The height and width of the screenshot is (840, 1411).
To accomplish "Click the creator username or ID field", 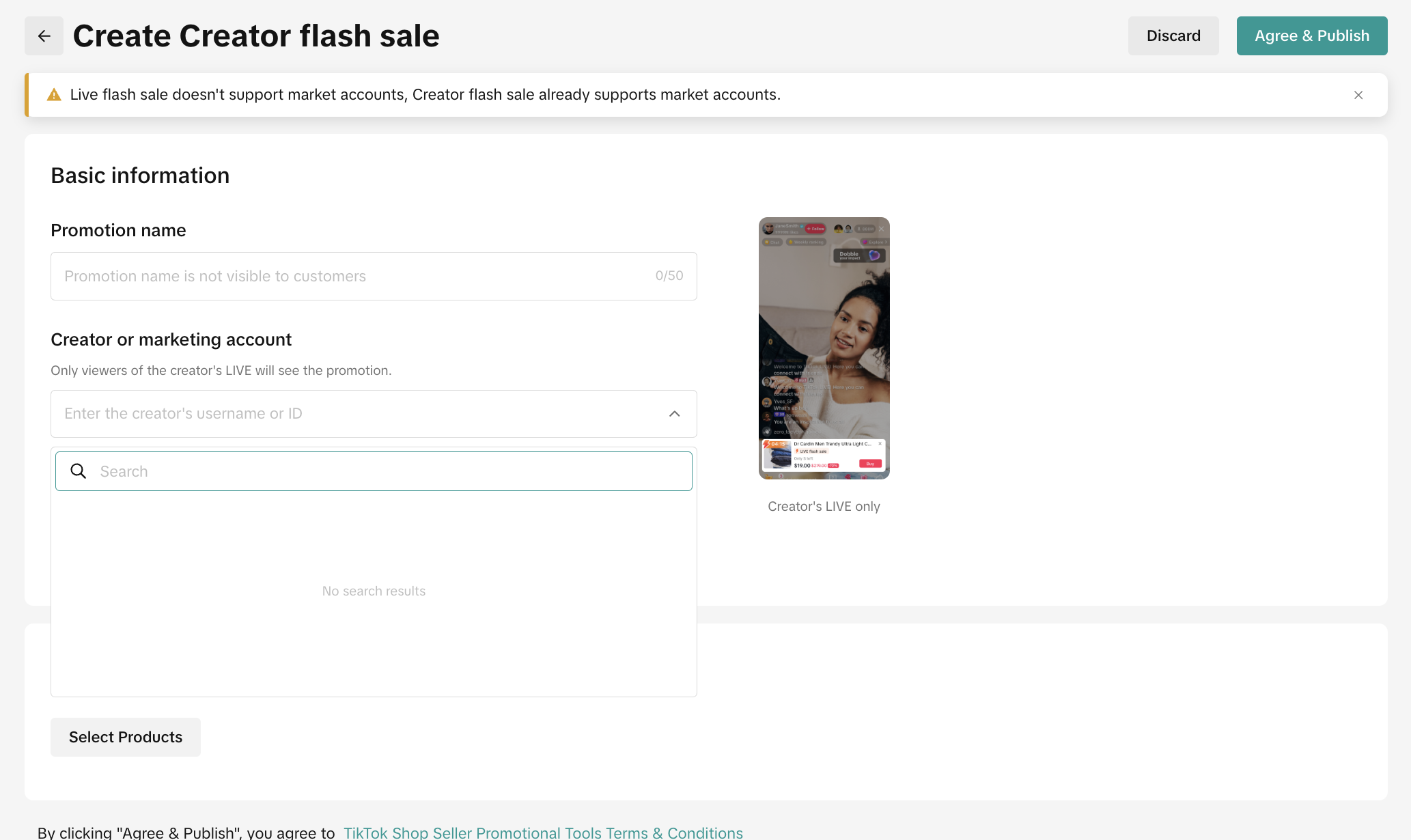I will tap(355, 414).
